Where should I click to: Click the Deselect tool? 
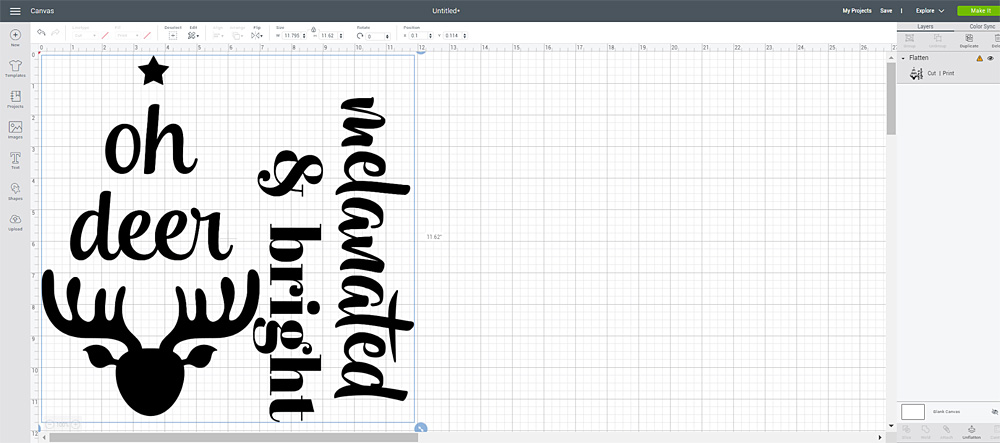point(172,33)
